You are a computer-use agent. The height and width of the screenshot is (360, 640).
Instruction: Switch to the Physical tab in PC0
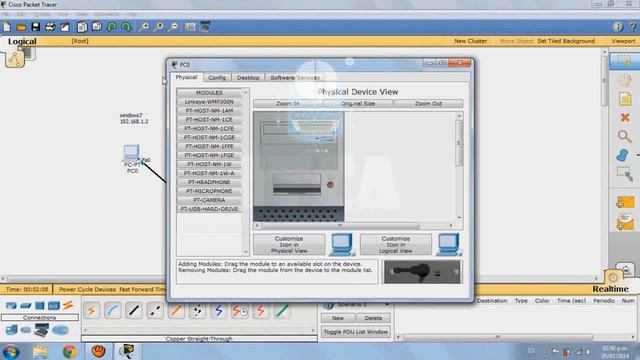pyautogui.click(x=186, y=77)
